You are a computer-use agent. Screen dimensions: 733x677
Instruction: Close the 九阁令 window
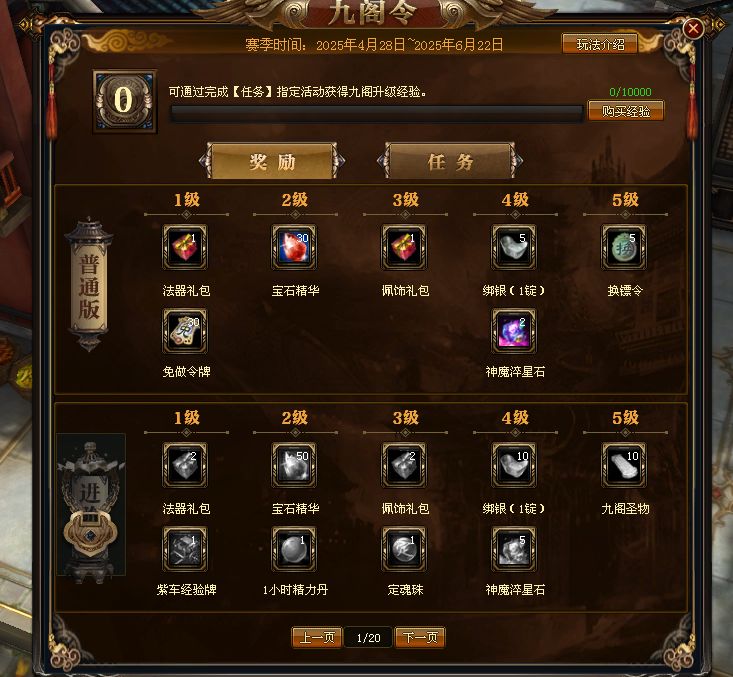(x=693, y=29)
